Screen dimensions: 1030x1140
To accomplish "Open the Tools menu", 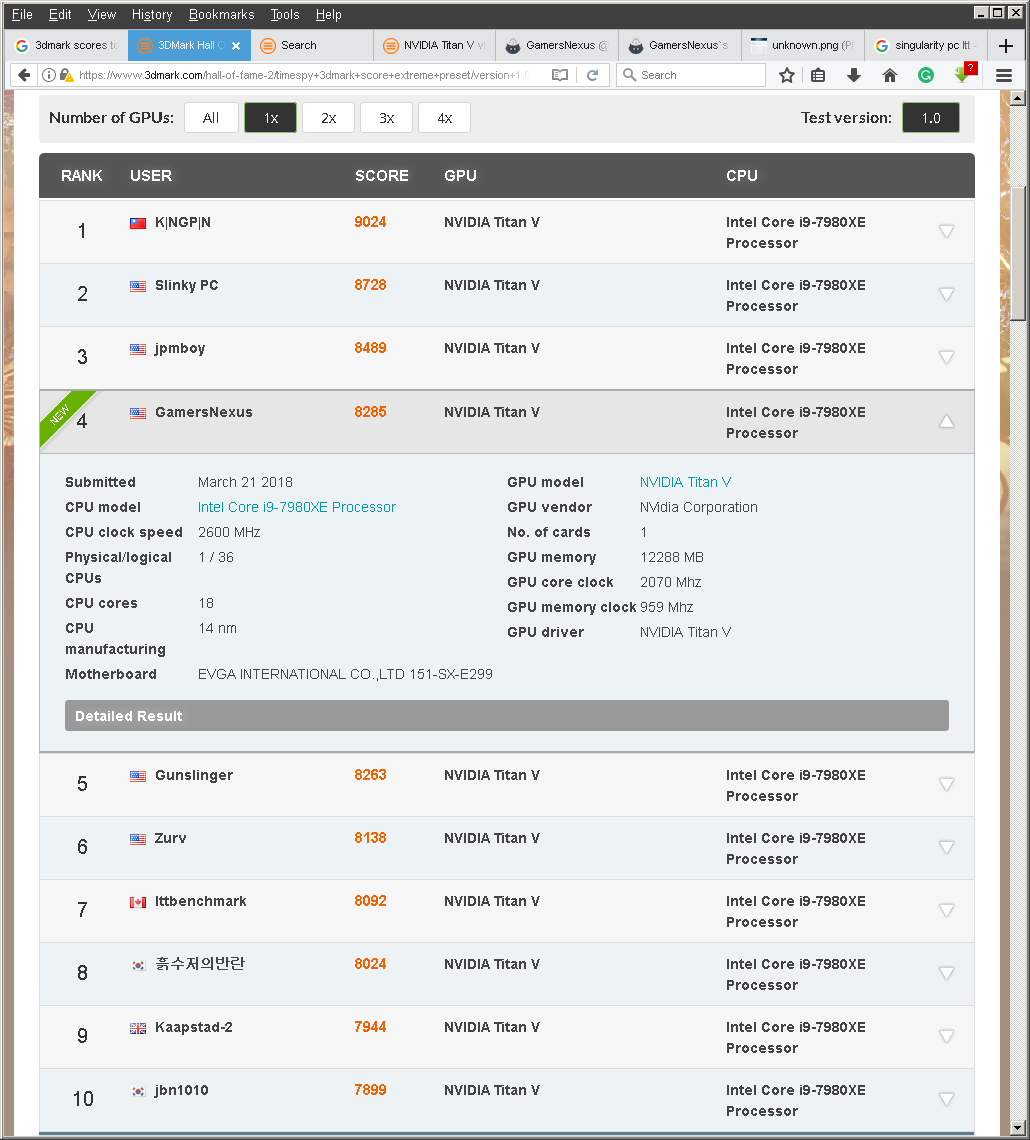I will (285, 15).
